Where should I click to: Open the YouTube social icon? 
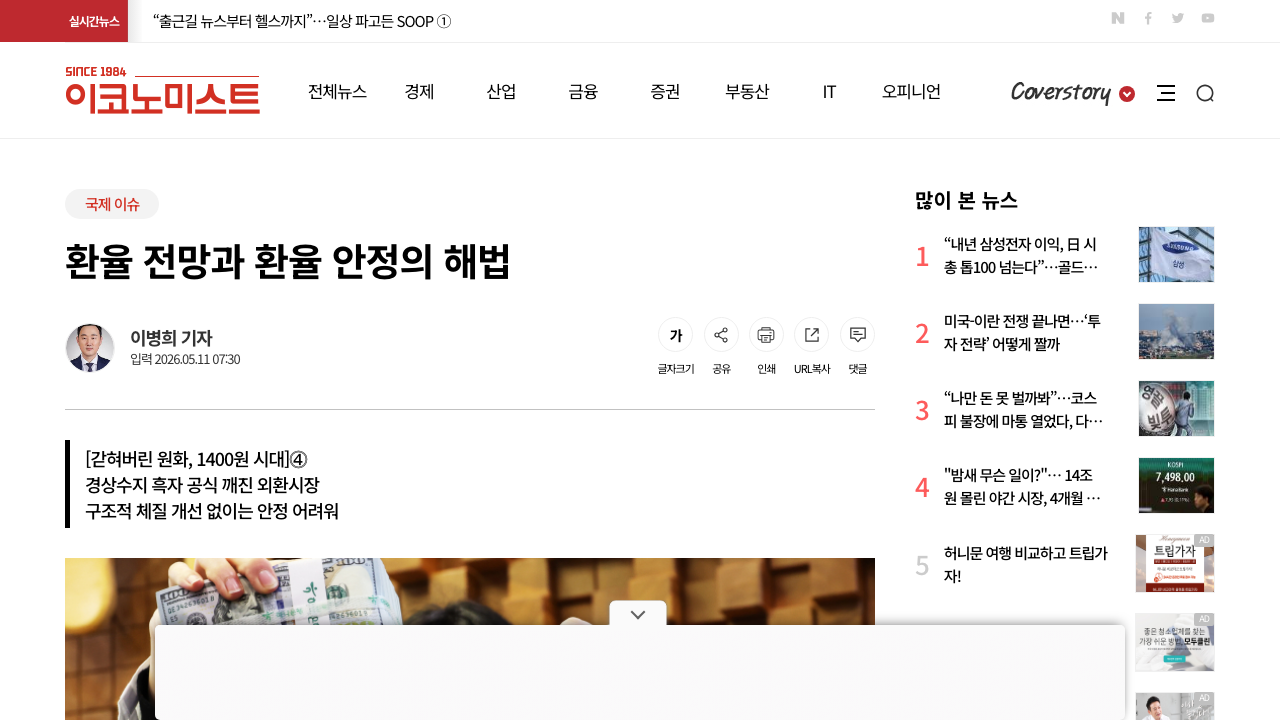click(x=1208, y=18)
